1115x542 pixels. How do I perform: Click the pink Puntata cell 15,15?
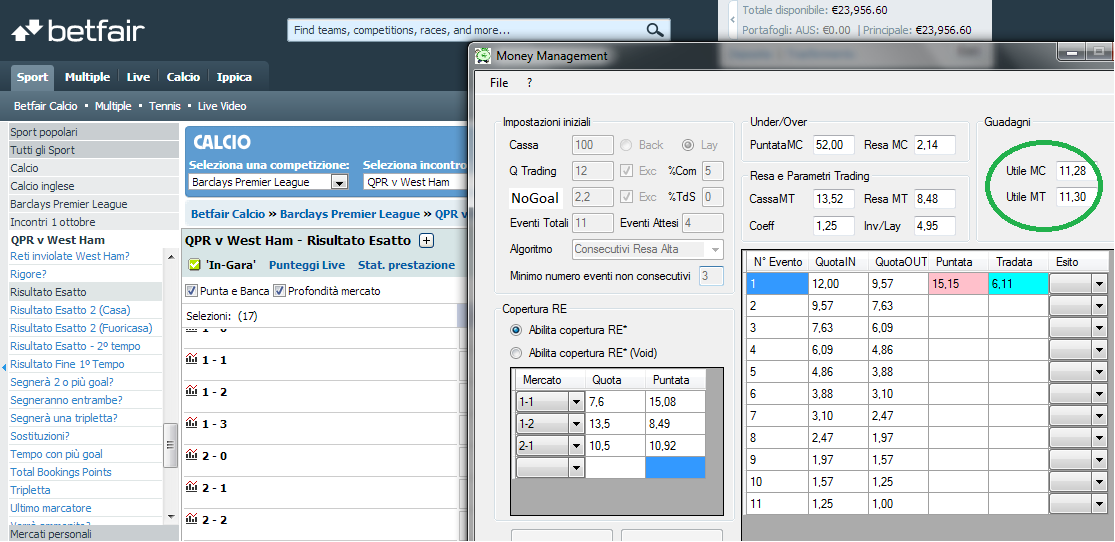click(x=959, y=284)
